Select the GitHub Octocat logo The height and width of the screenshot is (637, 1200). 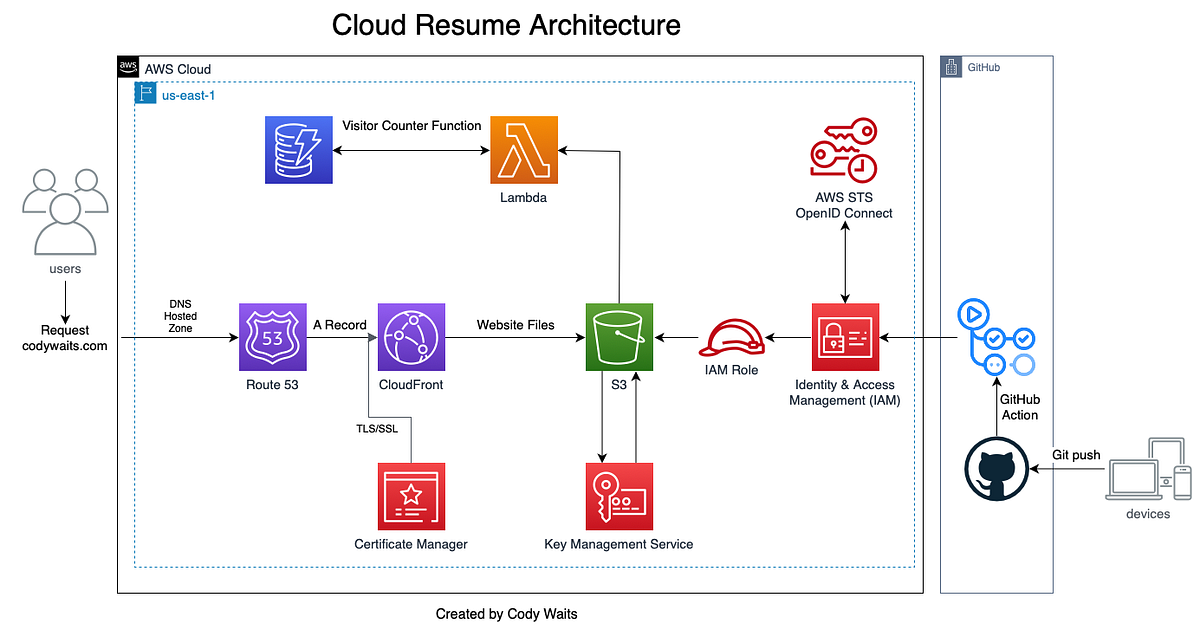pyautogui.click(x=996, y=468)
